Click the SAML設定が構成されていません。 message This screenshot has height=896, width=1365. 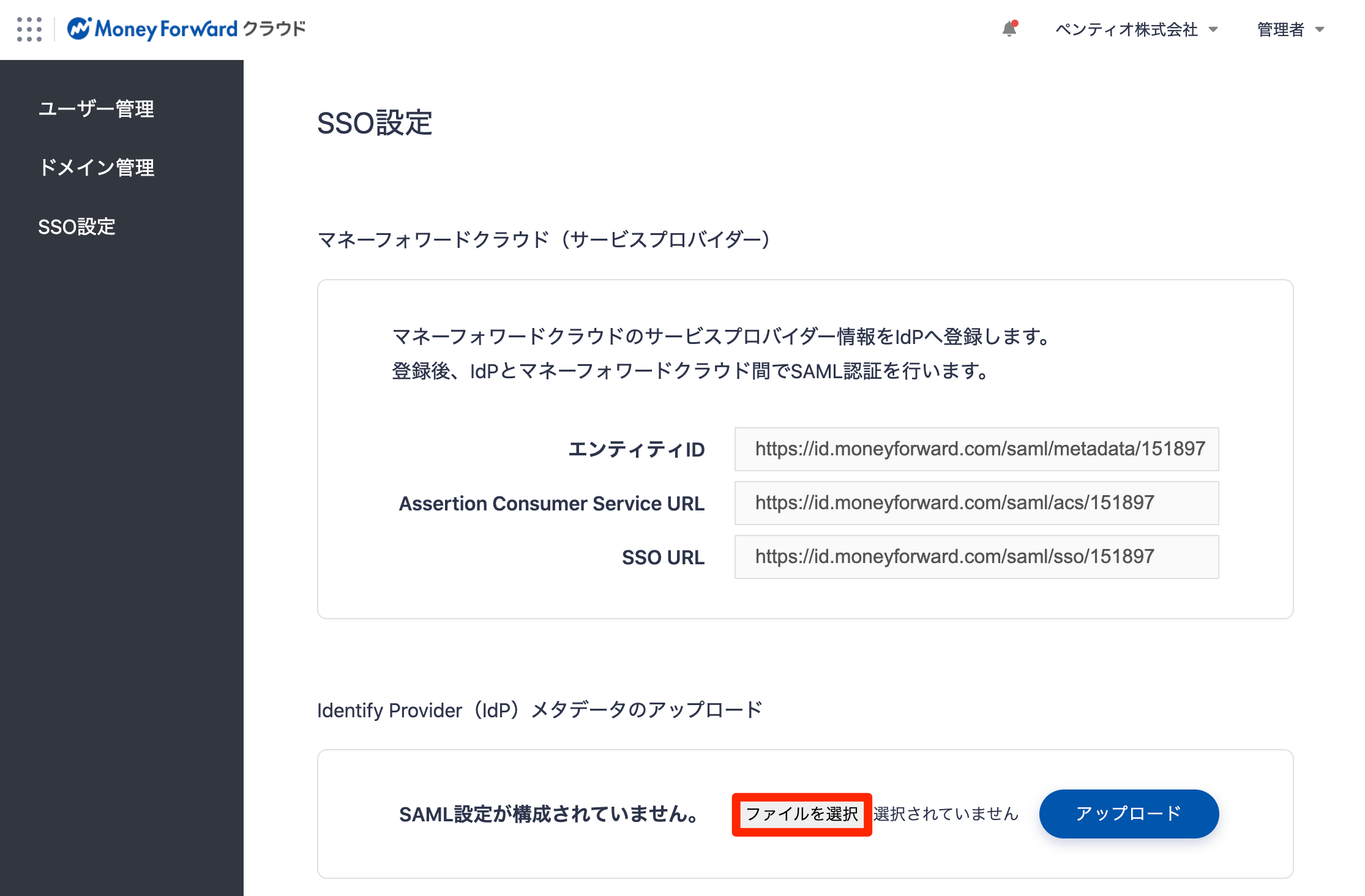click(x=549, y=815)
